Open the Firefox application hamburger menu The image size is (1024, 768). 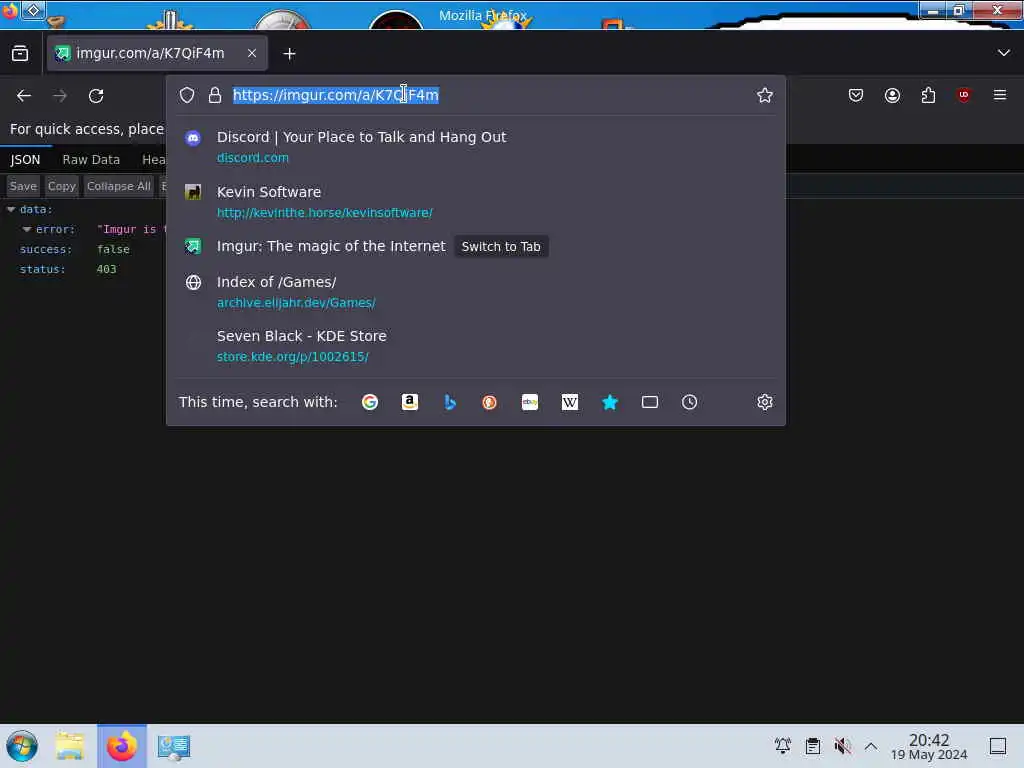click(1000, 95)
